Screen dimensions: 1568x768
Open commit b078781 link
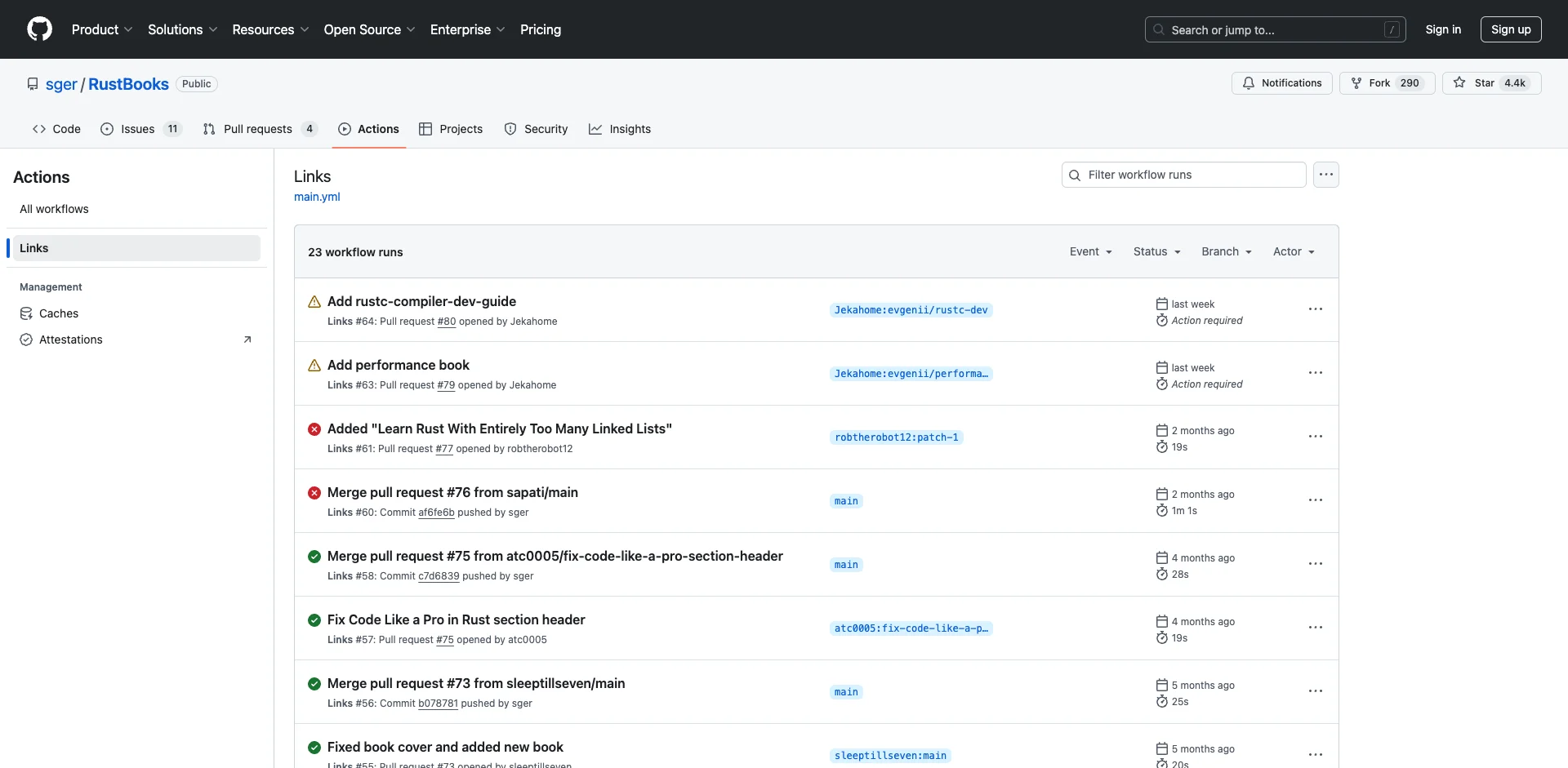[x=438, y=704]
